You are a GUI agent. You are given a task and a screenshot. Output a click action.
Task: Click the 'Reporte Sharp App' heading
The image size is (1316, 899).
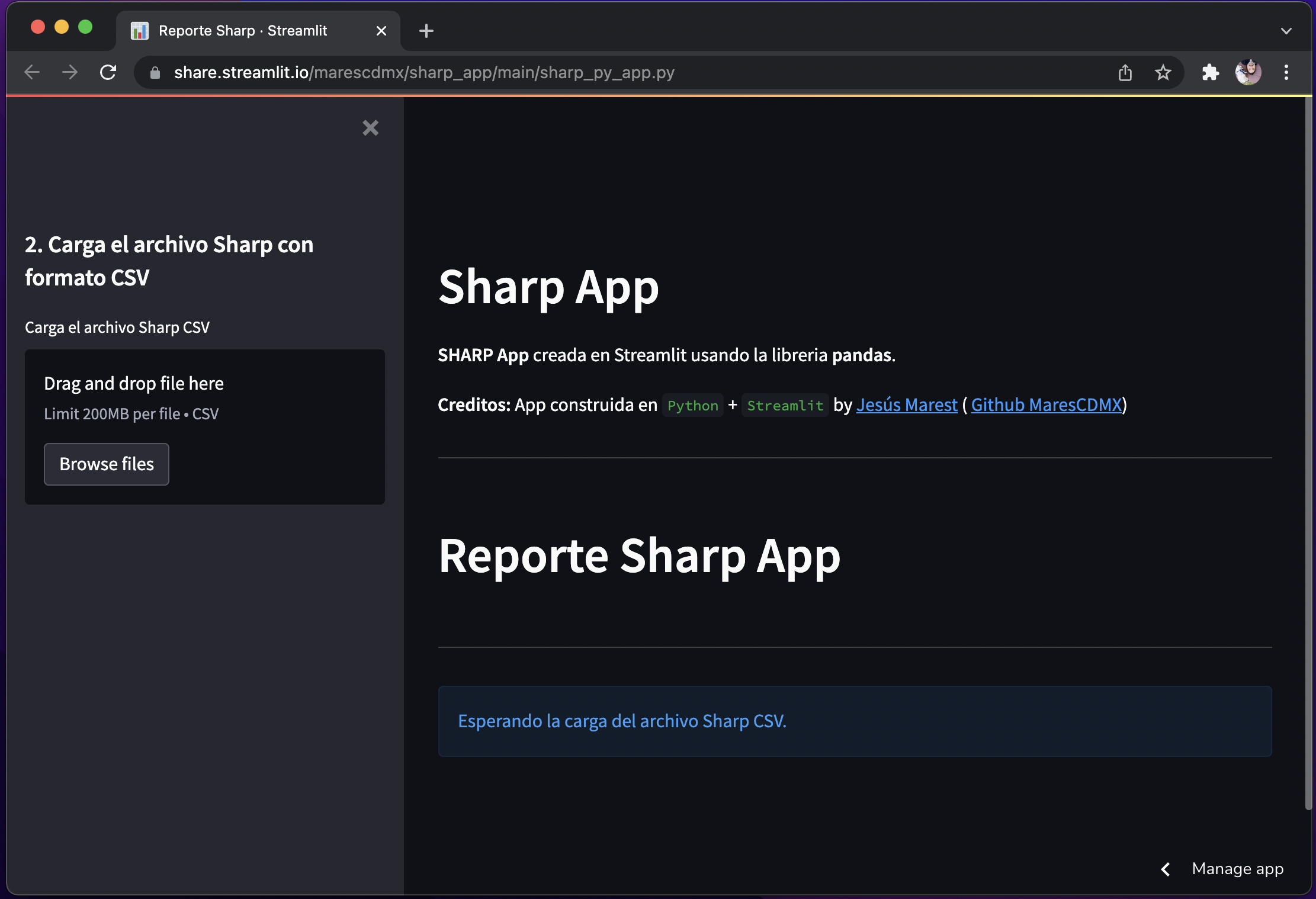point(640,556)
